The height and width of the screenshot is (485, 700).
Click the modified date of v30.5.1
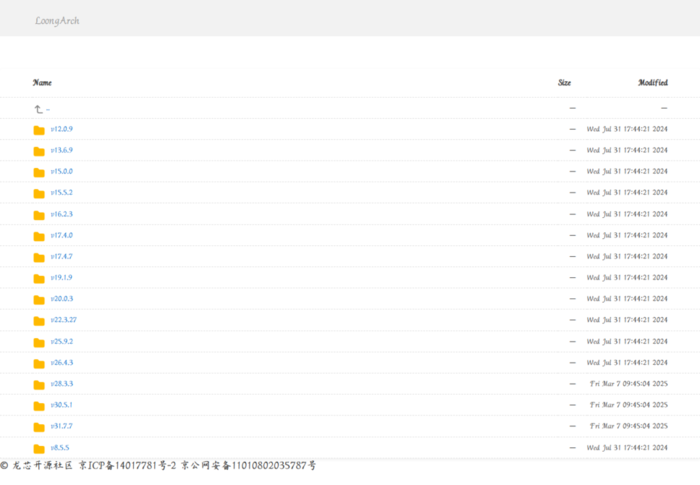click(629, 405)
